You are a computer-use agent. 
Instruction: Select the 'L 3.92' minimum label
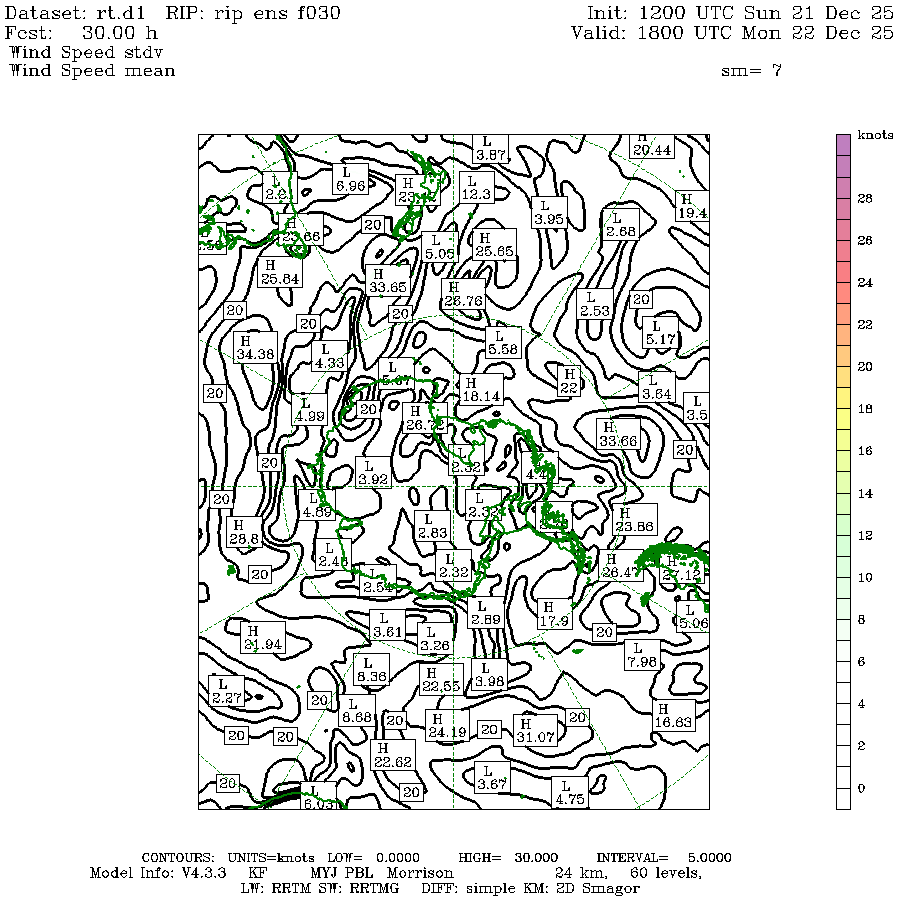coord(373,472)
